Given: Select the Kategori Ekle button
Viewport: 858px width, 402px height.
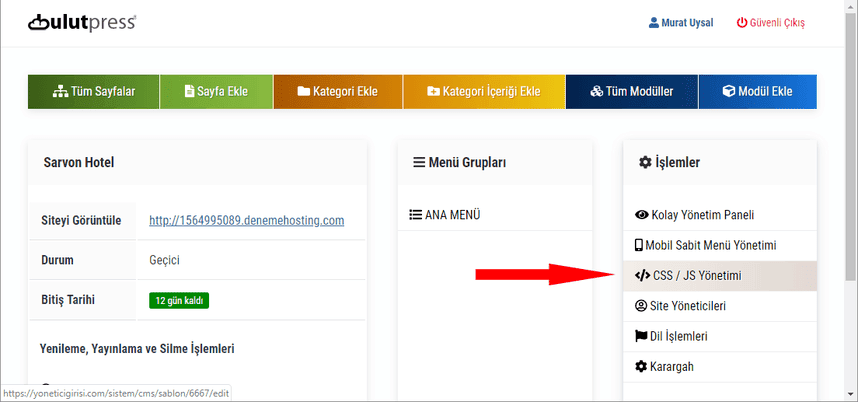Looking at the screenshot, I should tap(337, 91).
